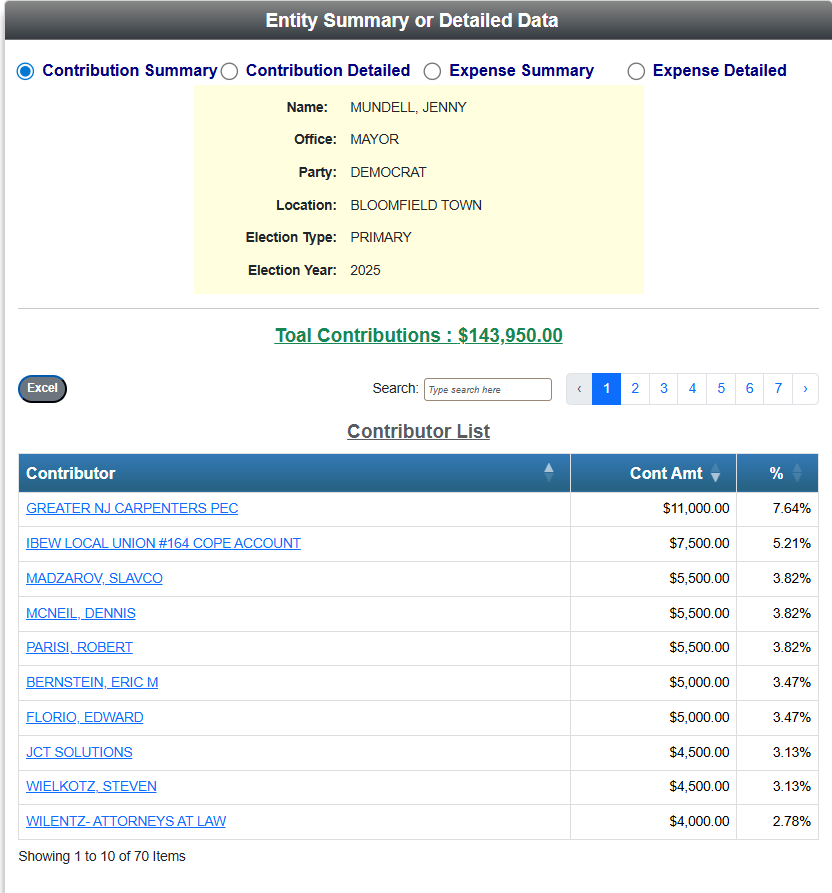View FLORIO, EDWARD contribution details
This screenshot has width=832, height=893.
point(84,717)
